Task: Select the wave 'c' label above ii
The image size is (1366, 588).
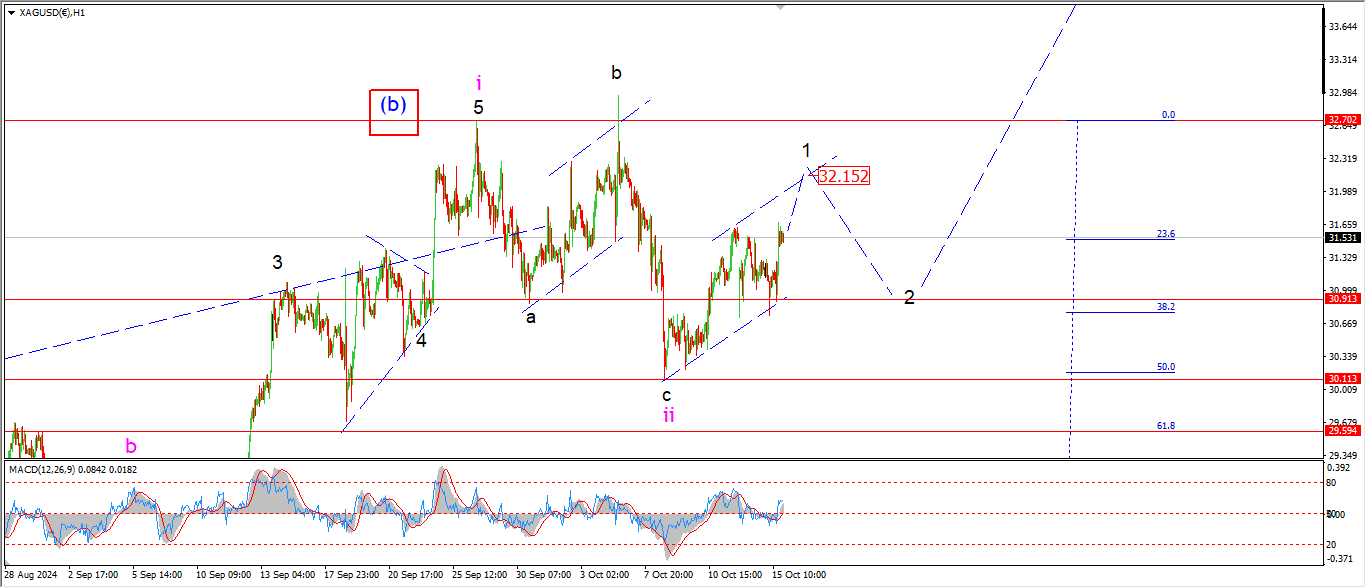Action: (666, 394)
